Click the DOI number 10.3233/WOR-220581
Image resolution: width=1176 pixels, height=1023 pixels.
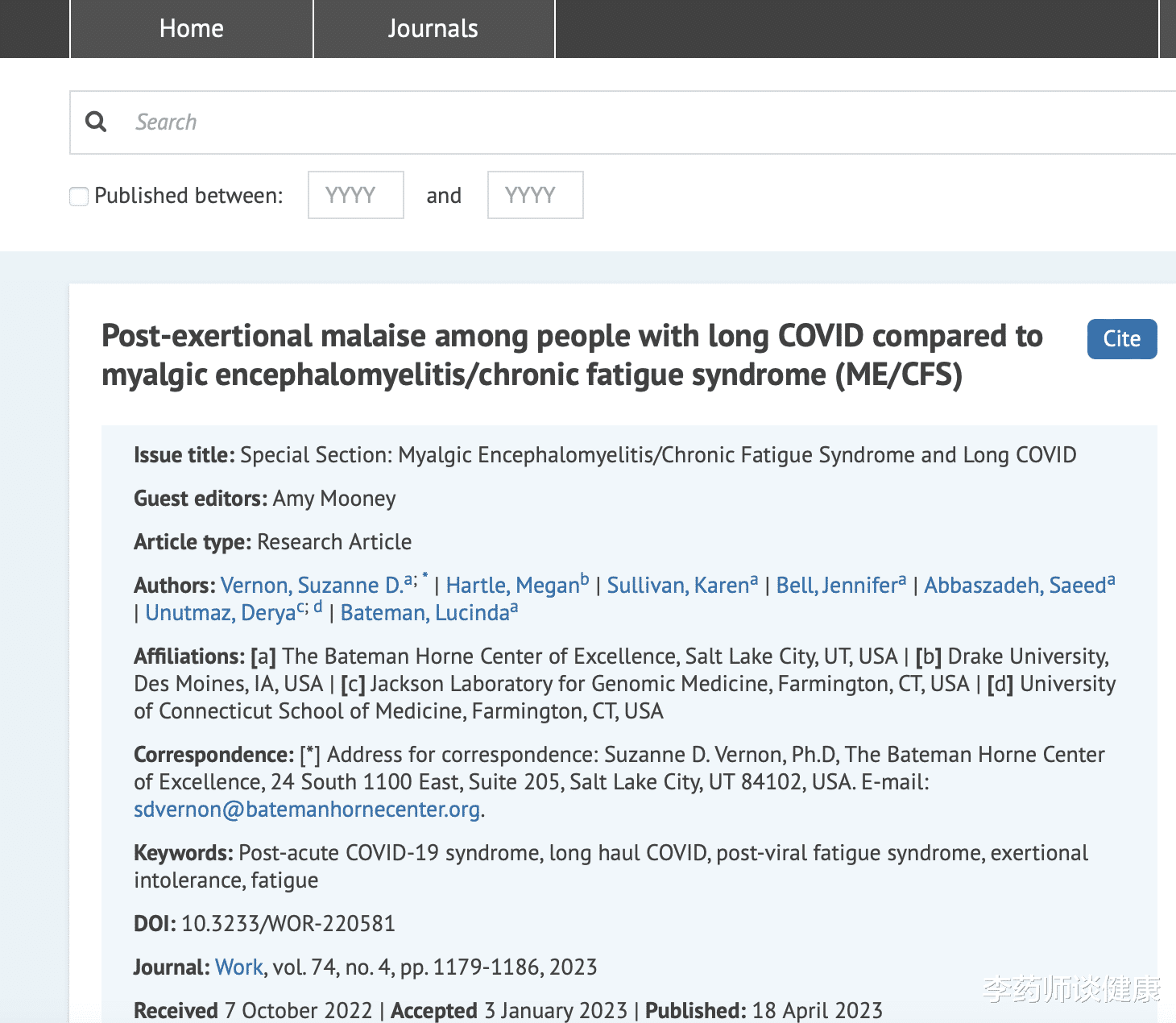point(288,924)
